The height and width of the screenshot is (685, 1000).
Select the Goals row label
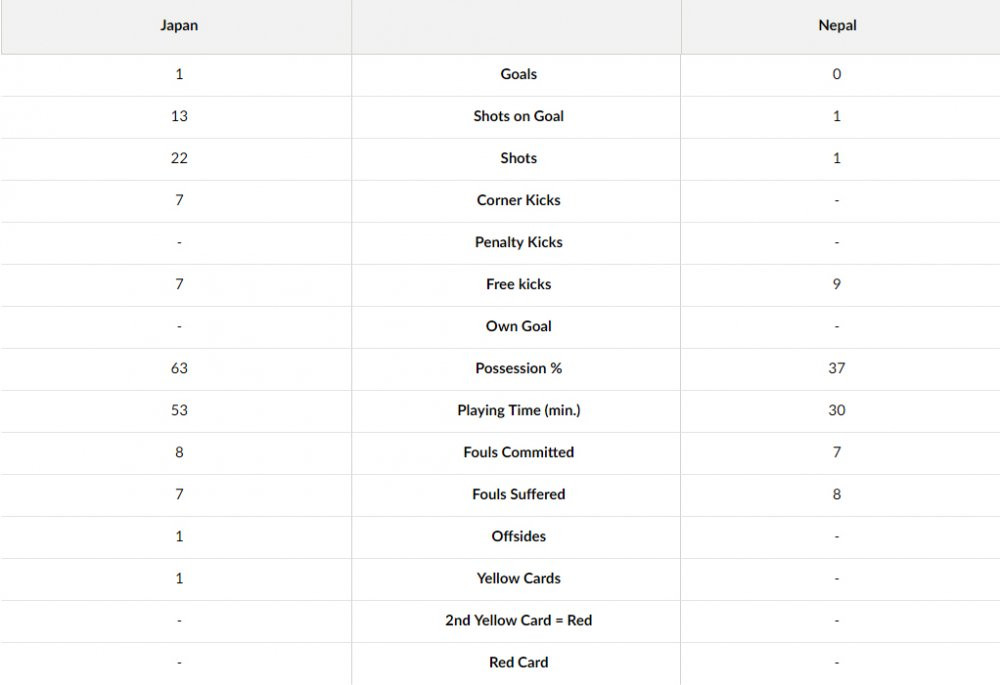tap(518, 74)
